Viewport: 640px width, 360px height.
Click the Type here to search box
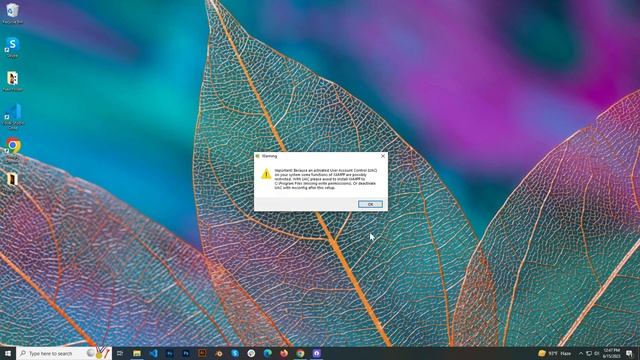(x=64, y=353)
